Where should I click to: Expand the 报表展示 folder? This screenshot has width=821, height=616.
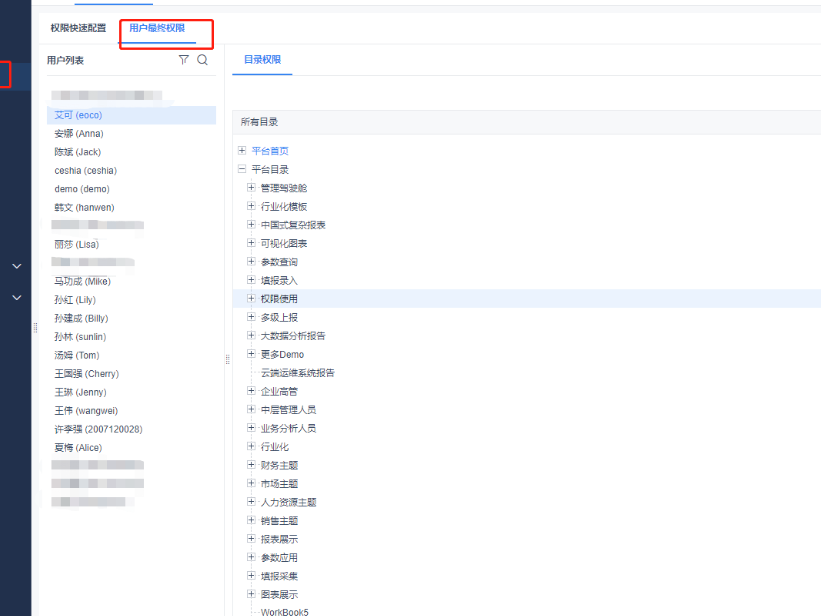pyautogui.click(x=251, y=538)
